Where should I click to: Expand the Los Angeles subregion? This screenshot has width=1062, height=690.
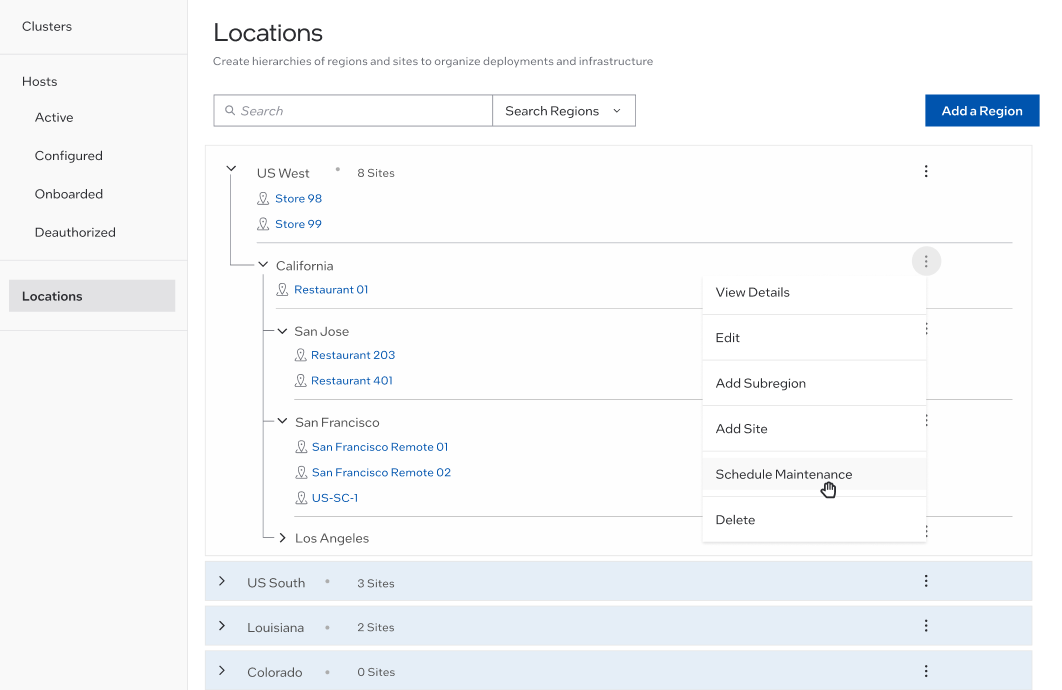click(283, 538)
